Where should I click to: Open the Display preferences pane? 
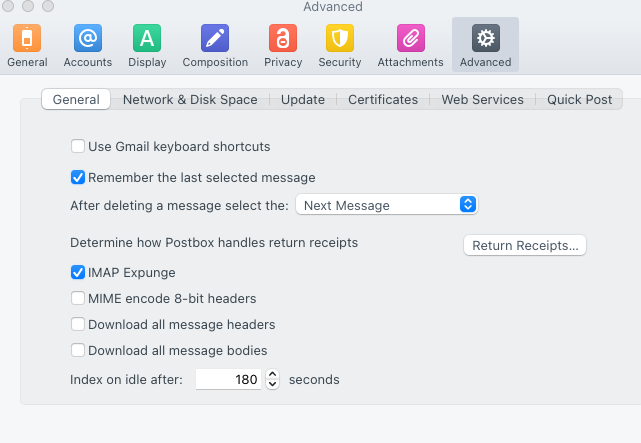point(147,45)
